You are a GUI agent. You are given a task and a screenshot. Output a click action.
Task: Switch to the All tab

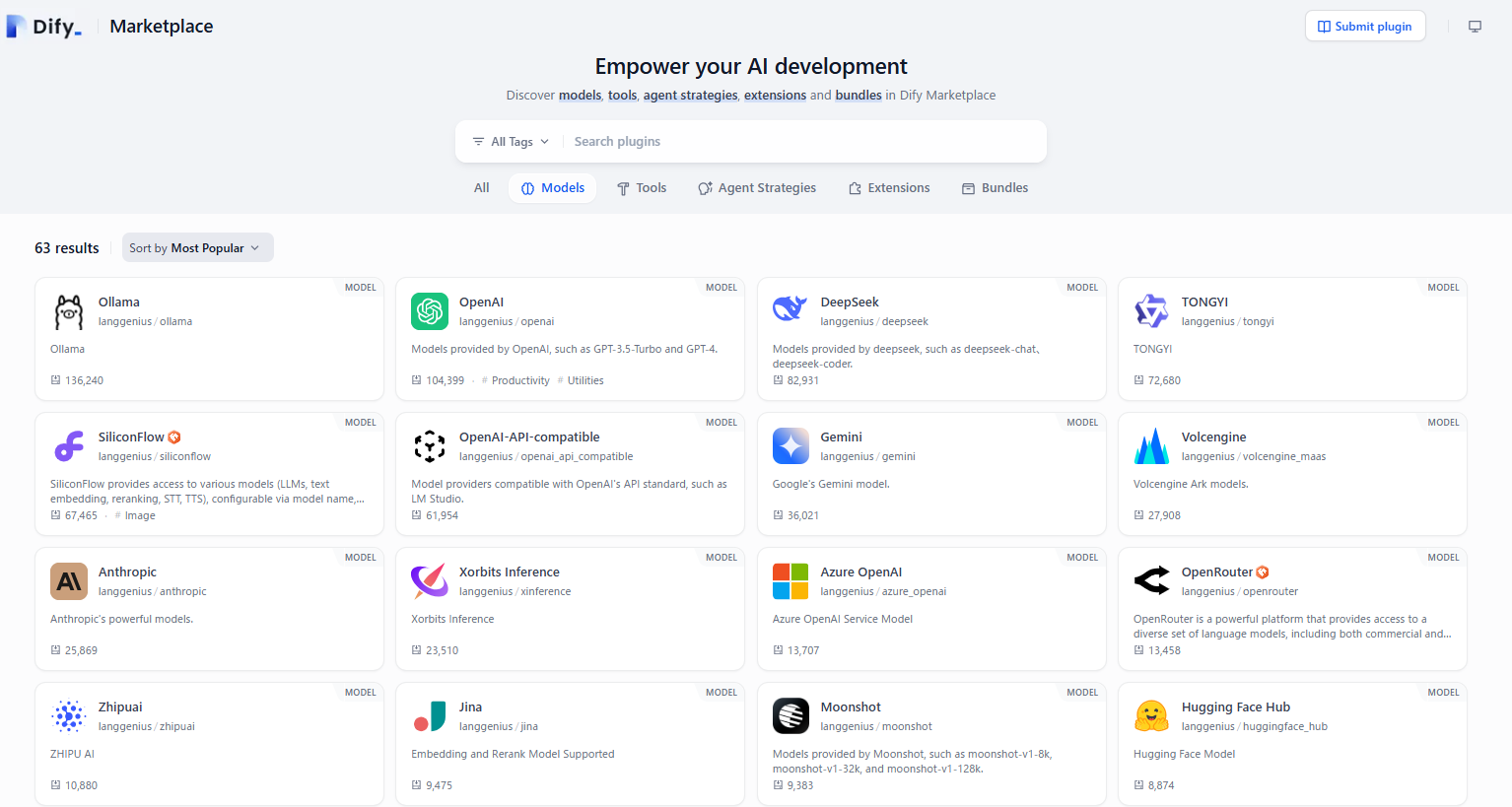[x=481, y=188]
